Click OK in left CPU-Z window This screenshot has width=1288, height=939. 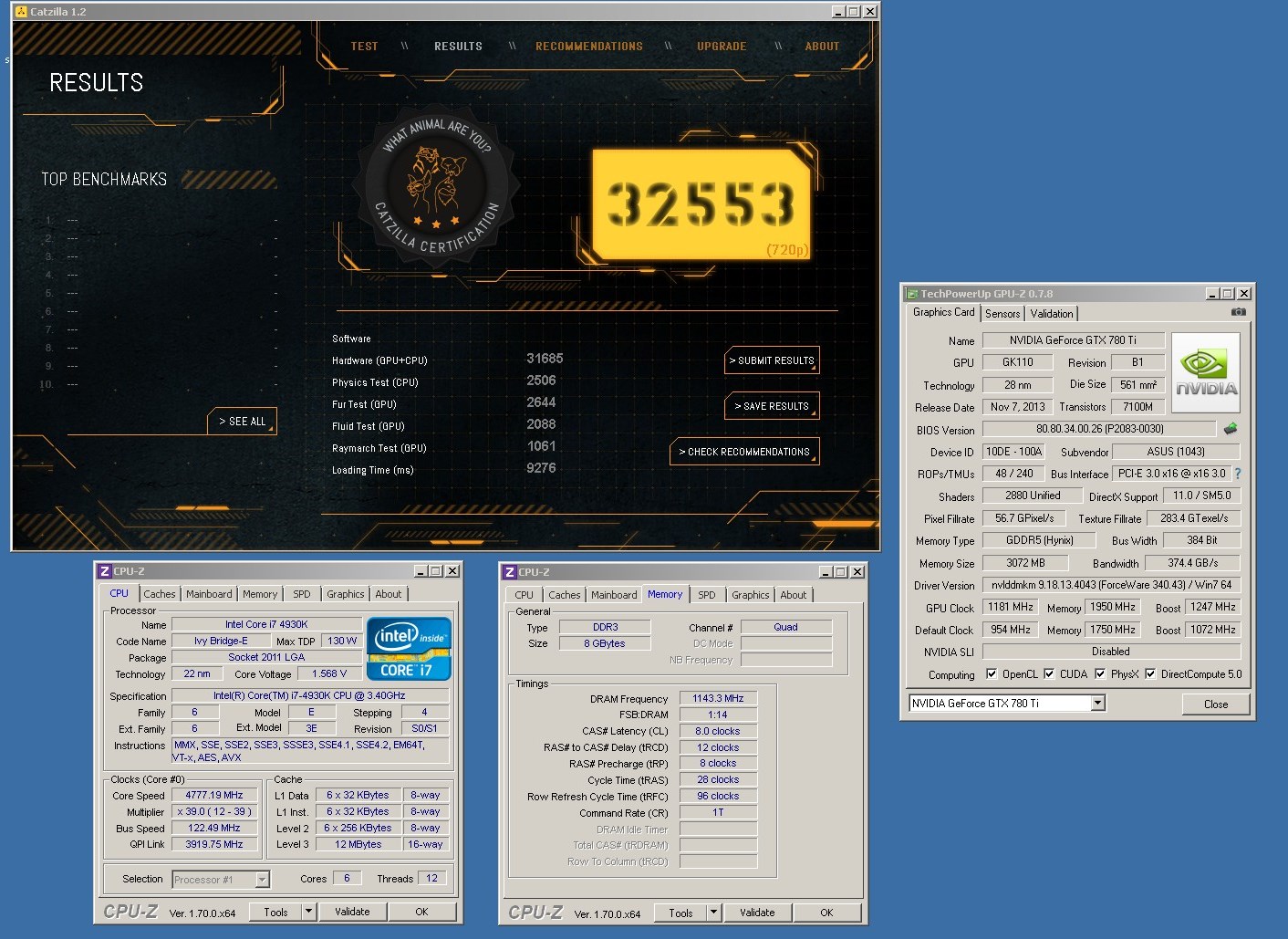click(421, 912)
